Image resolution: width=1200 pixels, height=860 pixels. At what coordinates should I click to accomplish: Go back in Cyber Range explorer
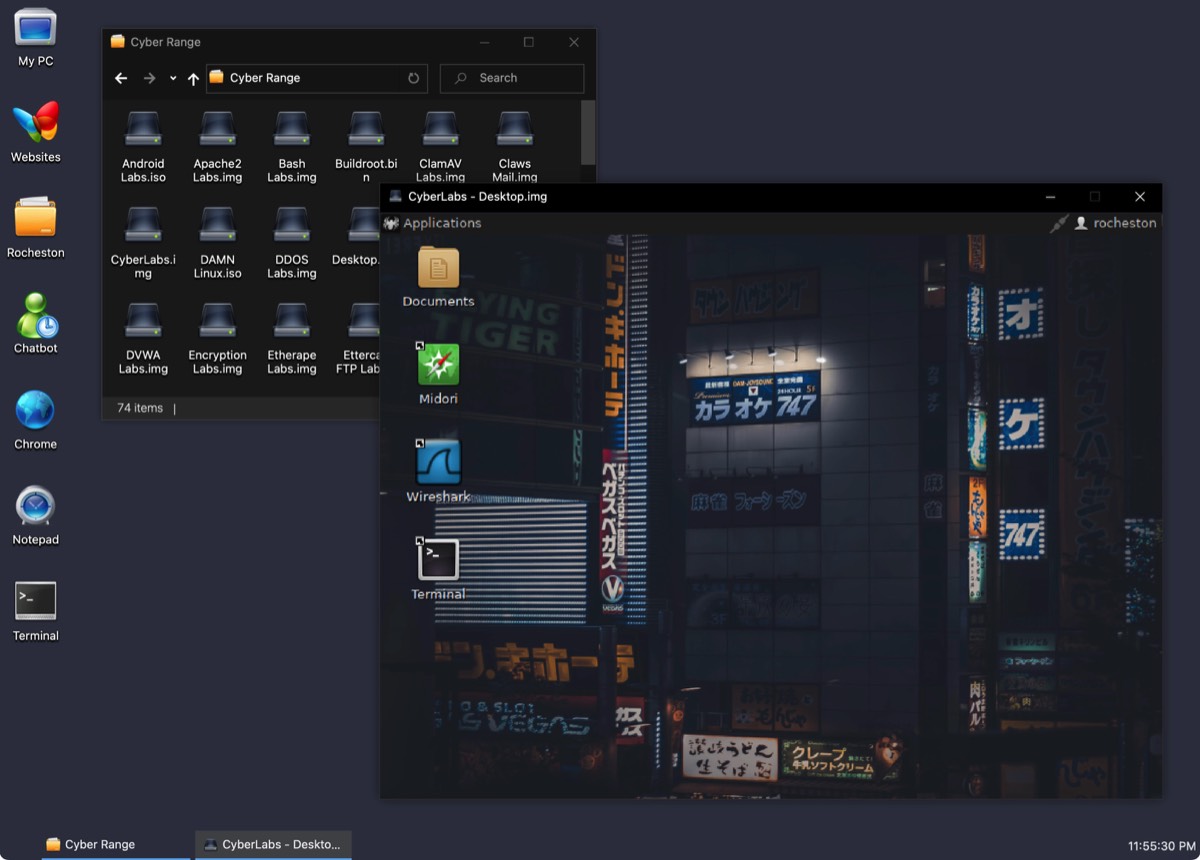point(121,79)
